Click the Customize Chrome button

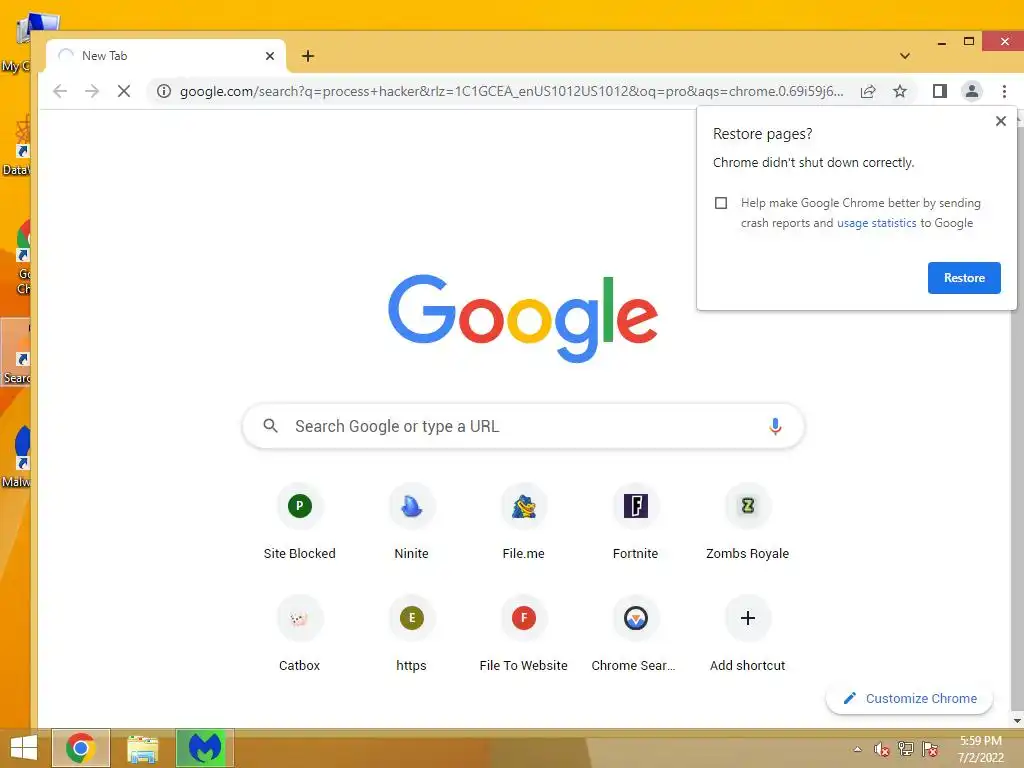(x=910, y=698)
